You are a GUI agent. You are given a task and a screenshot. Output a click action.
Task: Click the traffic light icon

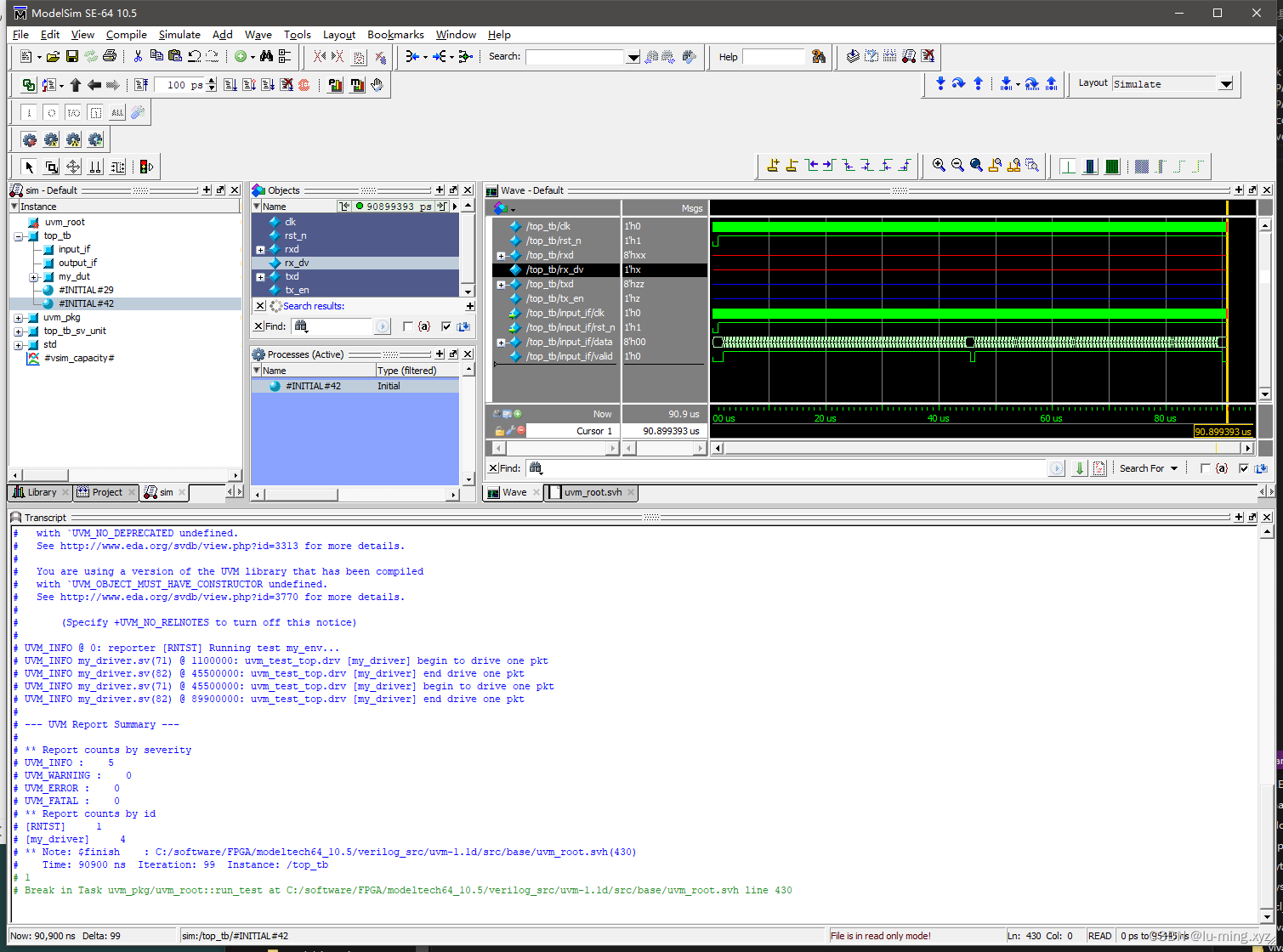tap(146, 167)
